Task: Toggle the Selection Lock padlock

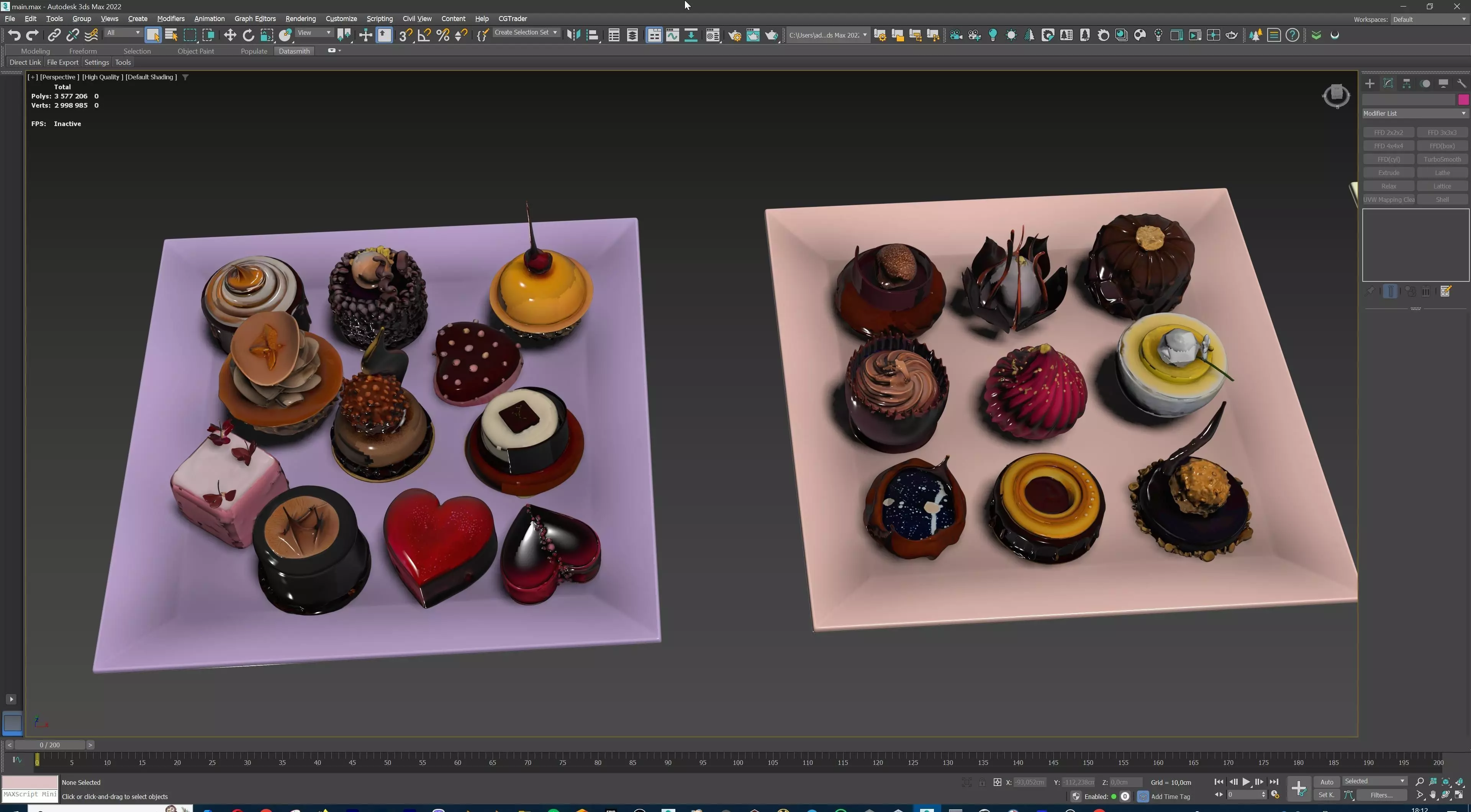Action: point(981,782)
